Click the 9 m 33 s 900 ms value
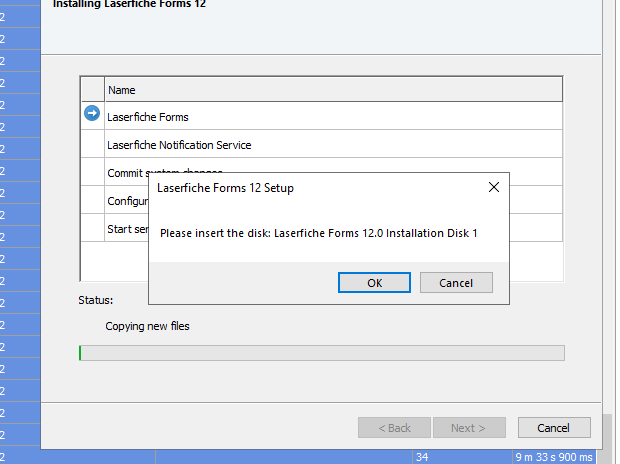The height and width of the screenshot is (464, 620). click(x=554, y=457)
